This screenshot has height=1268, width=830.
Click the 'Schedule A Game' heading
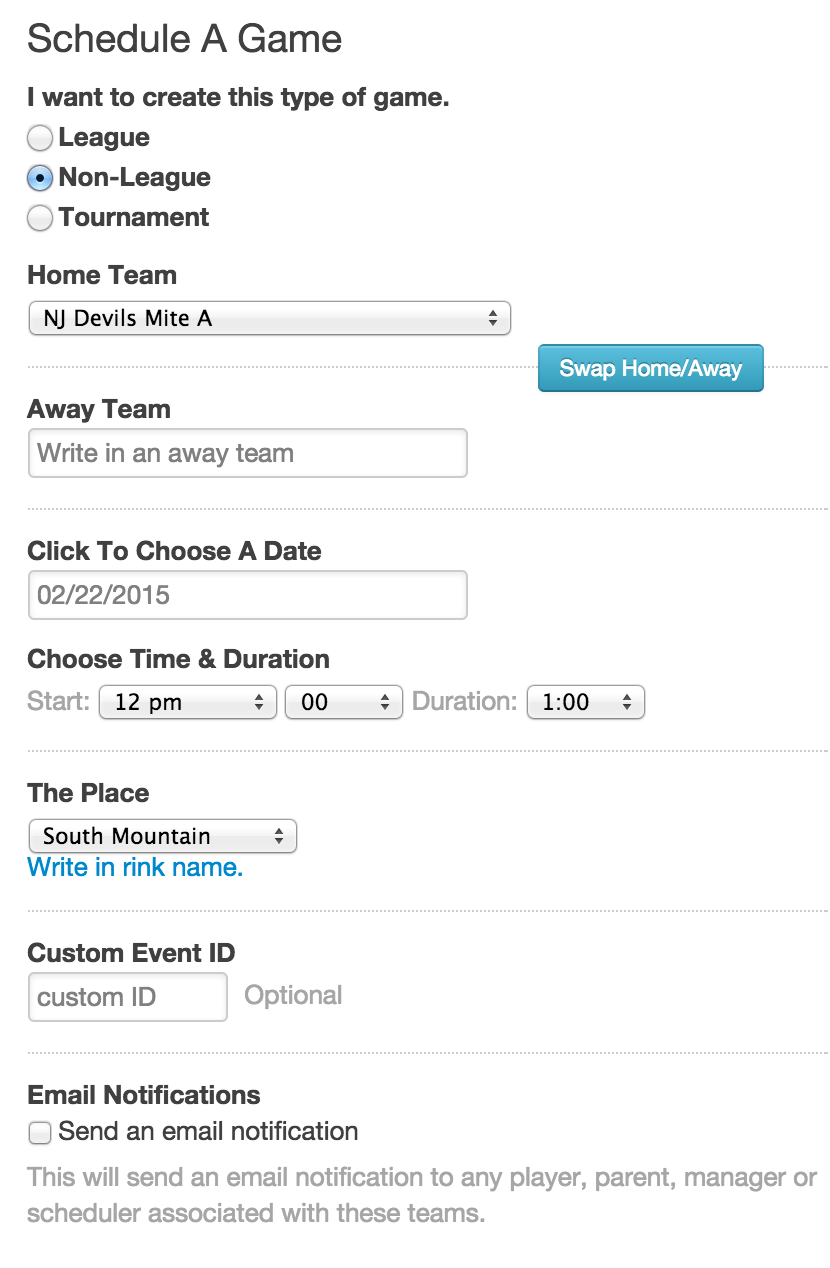click(x=185, y=39)
